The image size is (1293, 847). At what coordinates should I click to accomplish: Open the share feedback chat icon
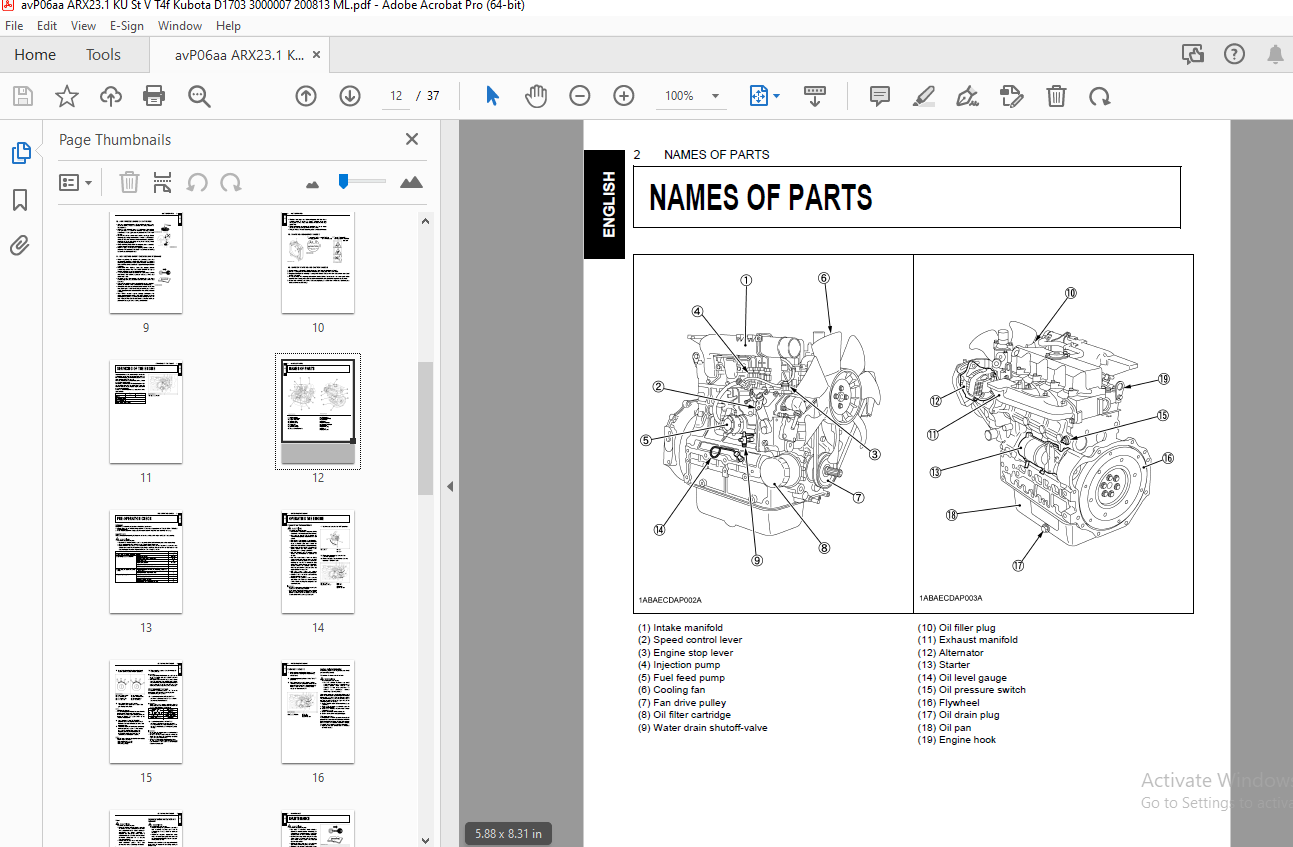pos(1192,54)
